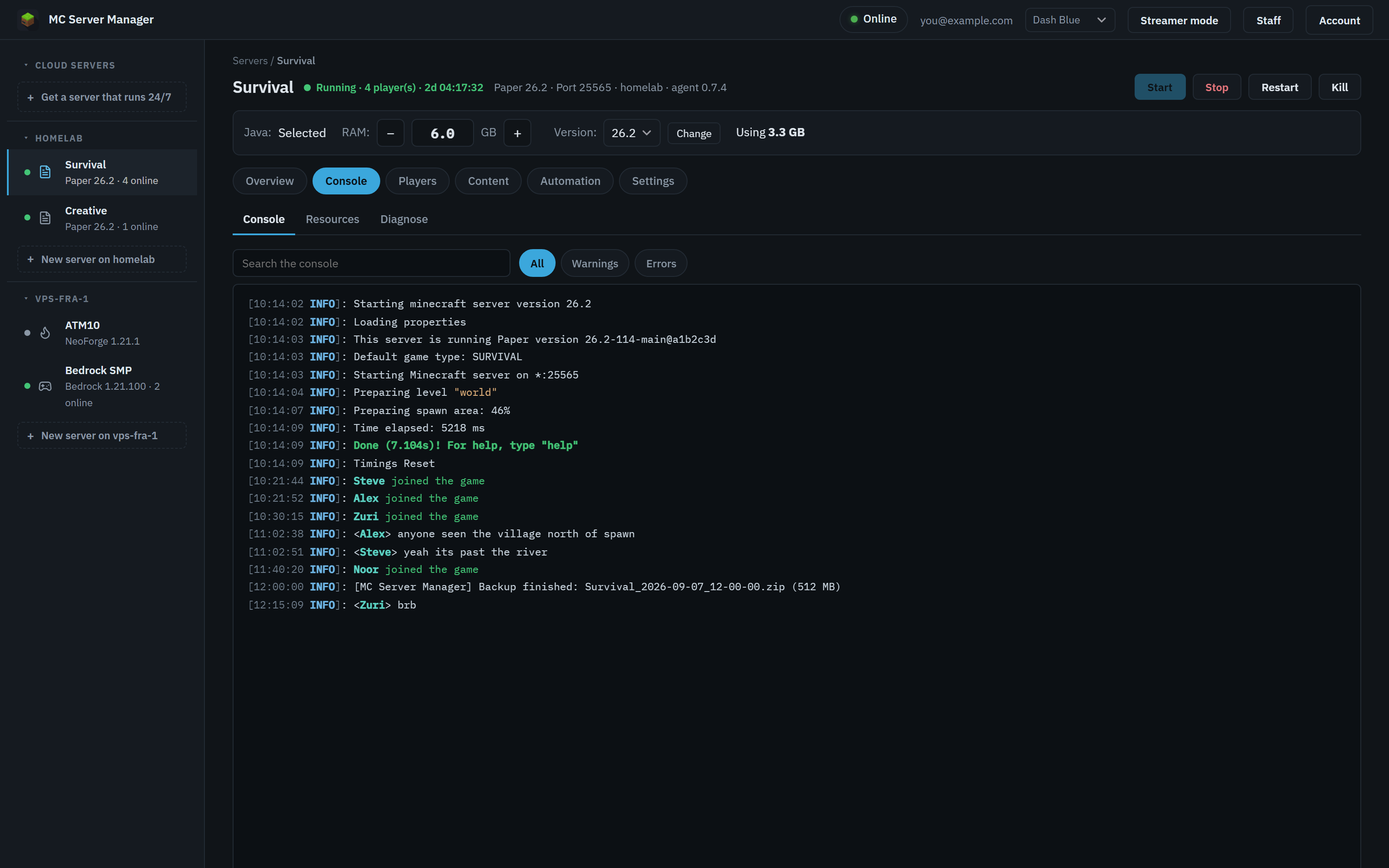The height and width of the screenshot is (868, 1389).
Task: Open the Settings tab
Action: tap(652, 181)
